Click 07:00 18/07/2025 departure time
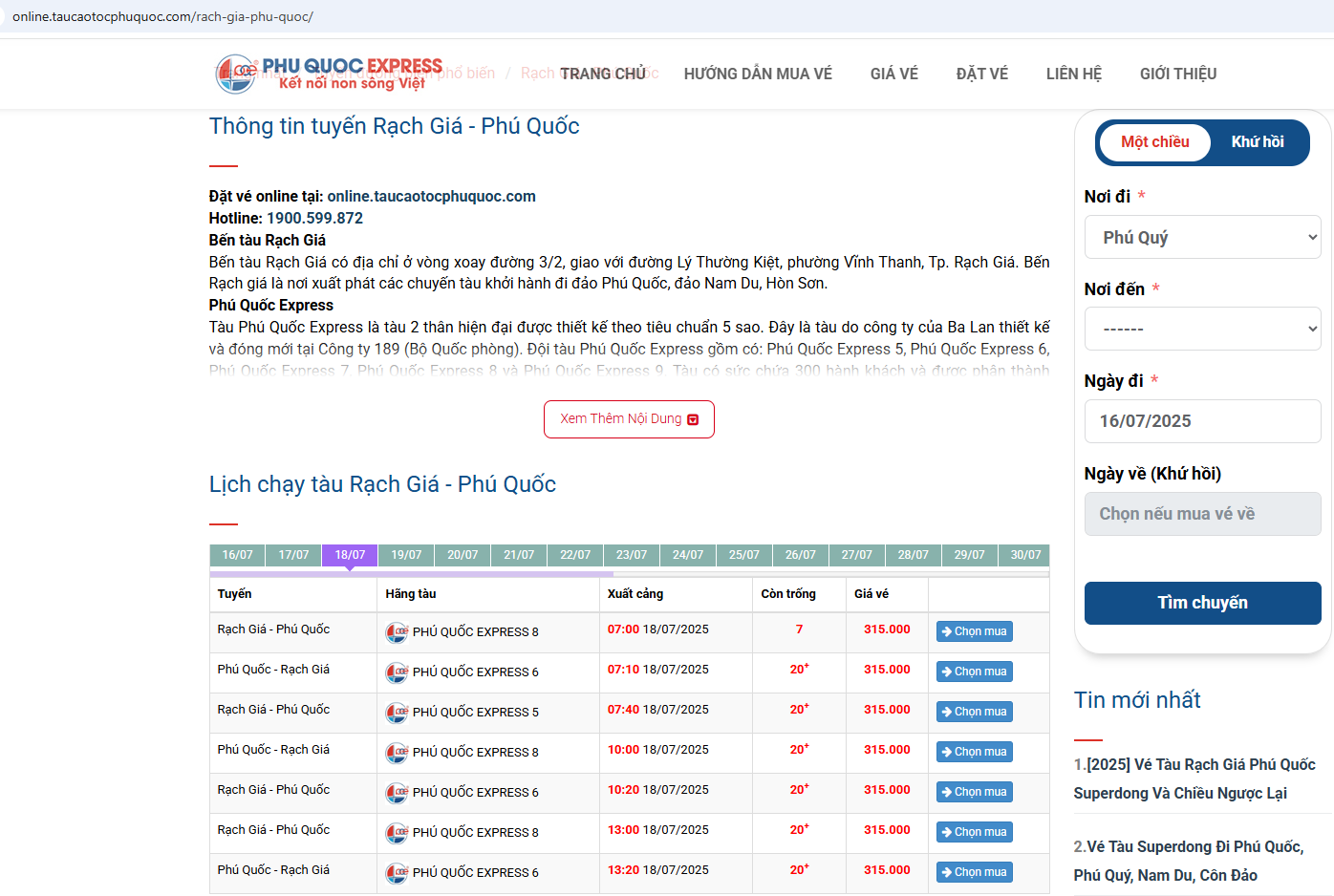1334x896 pixels. click(x=658, y=629)
